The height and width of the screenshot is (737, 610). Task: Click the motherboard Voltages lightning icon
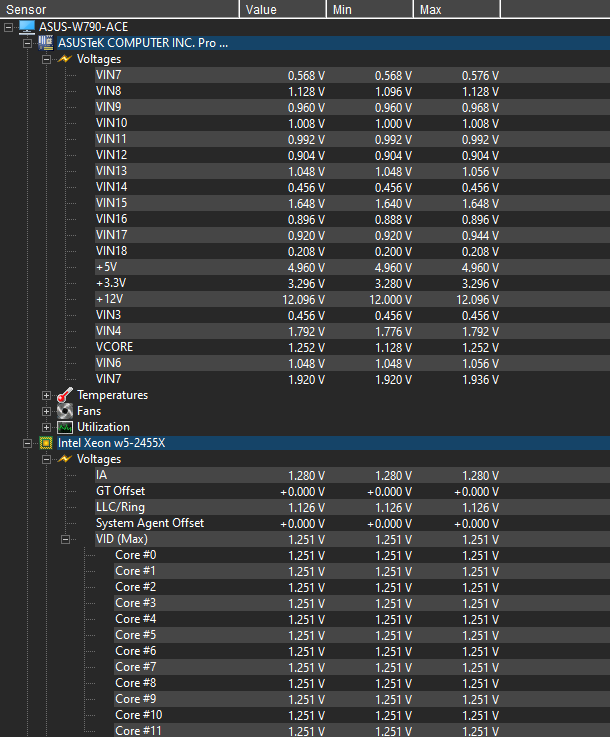(x=65, y=59)
